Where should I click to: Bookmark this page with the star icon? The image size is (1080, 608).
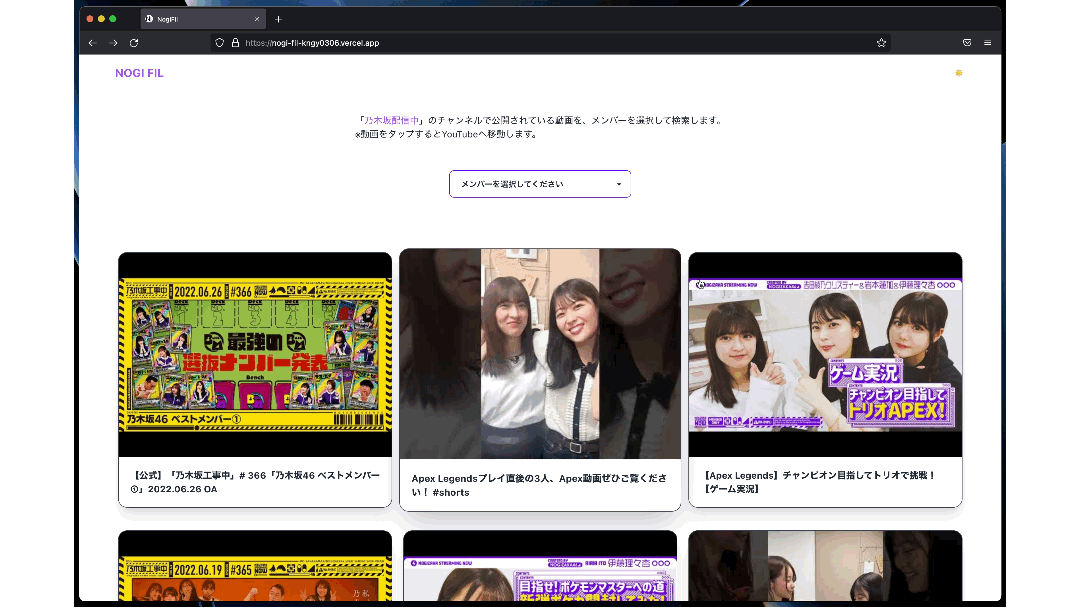(881, 43)
